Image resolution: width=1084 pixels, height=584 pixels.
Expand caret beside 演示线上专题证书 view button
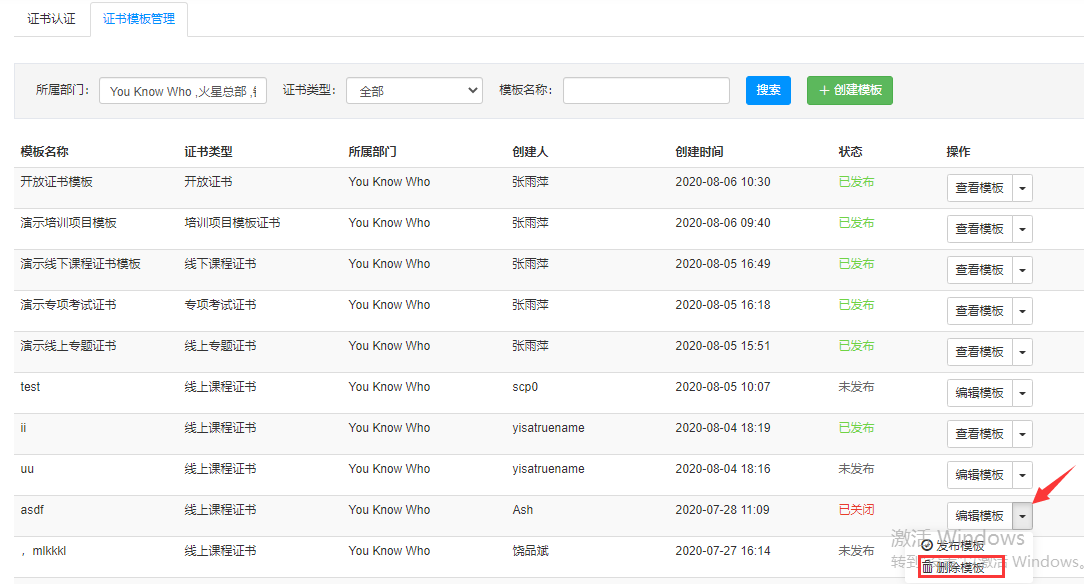(x=1022, y=352)
